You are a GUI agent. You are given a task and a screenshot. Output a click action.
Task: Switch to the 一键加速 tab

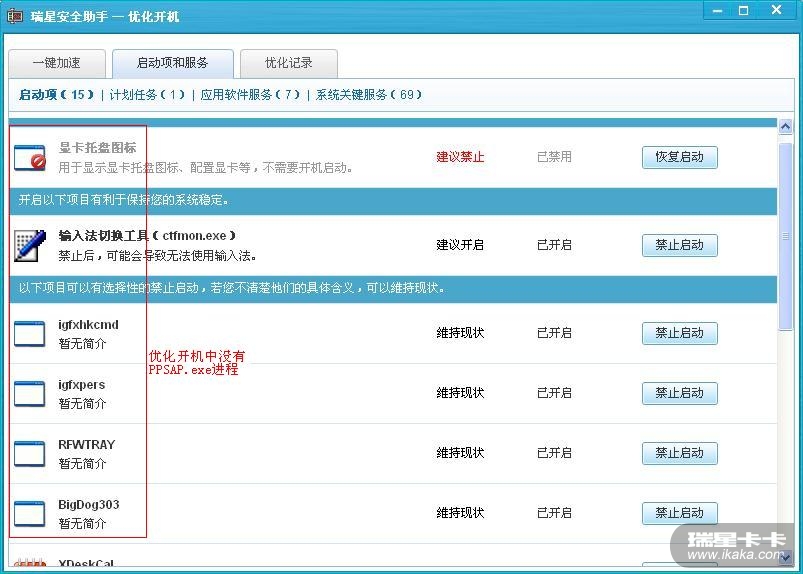pyautogui.click(x=57, y=63)
